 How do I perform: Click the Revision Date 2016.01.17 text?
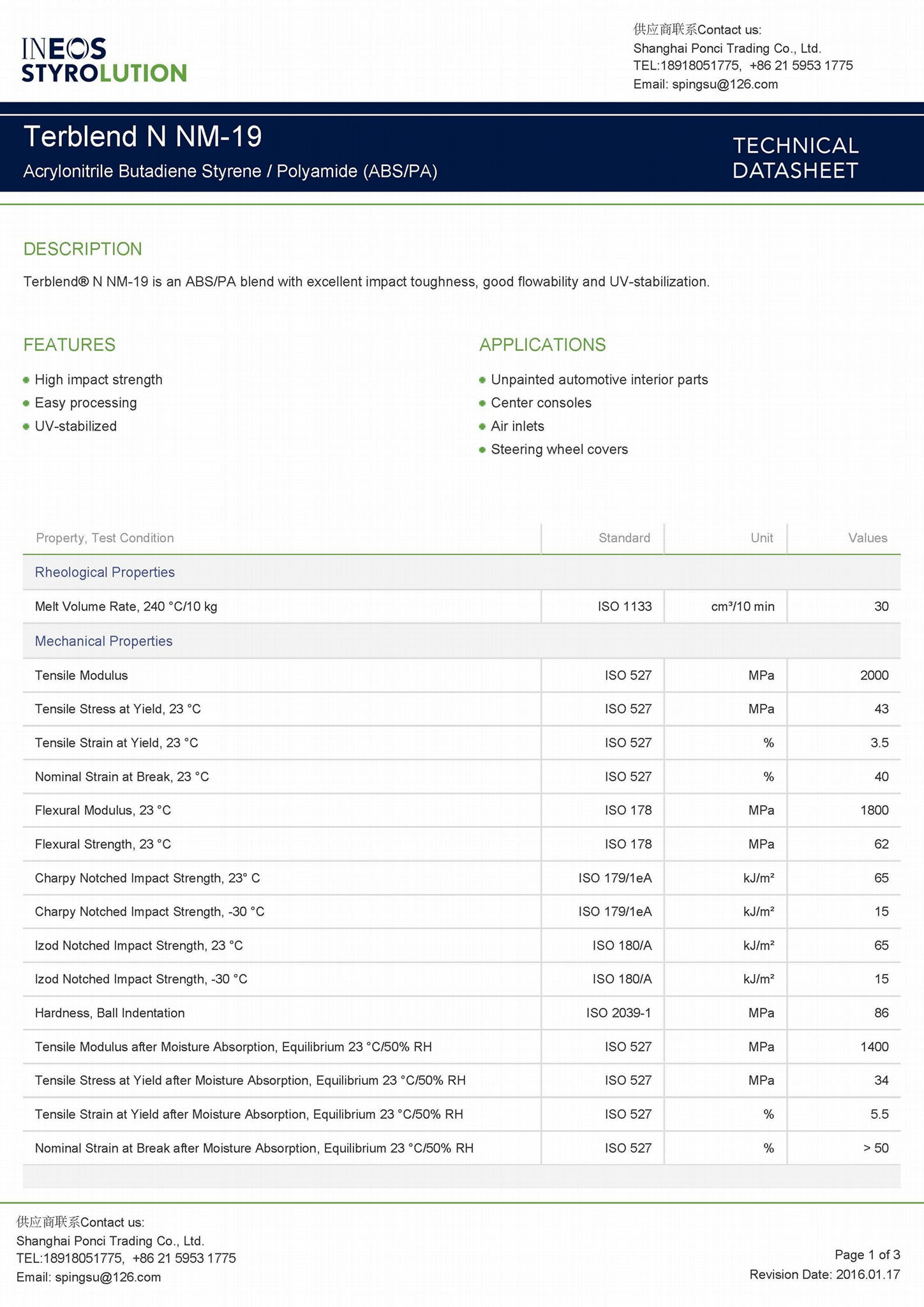coord(824,1274)
